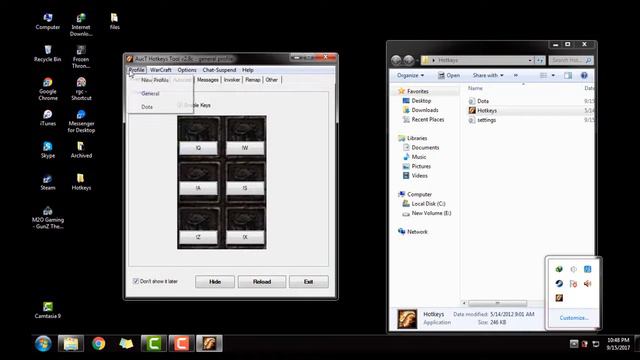Toggle the Explorer preview pane icon
The width and height of the screenshot is (640, 360).
[568, 76]
